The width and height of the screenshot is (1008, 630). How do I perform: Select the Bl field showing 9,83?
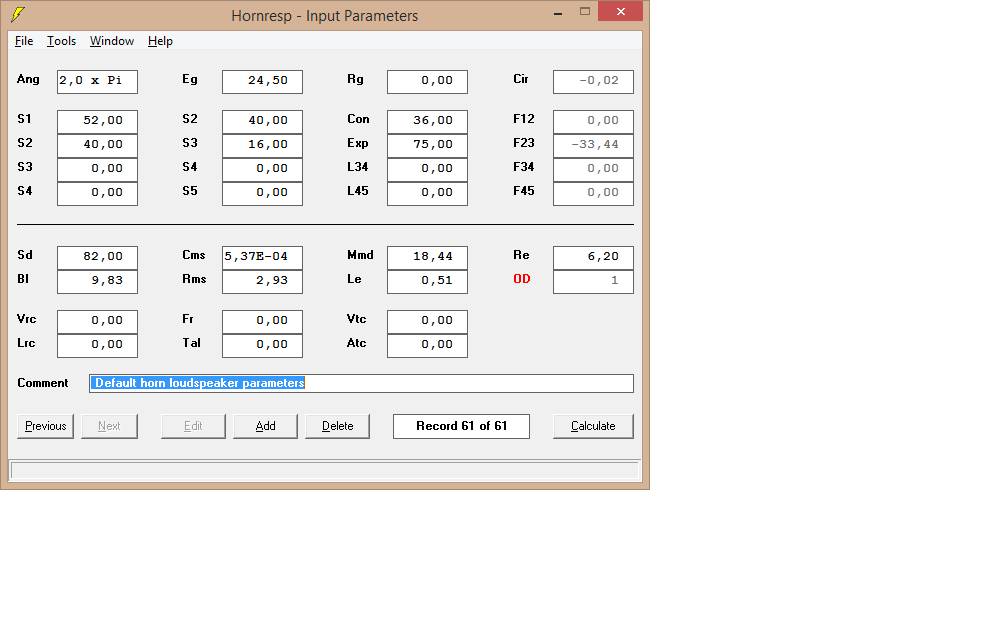pyautogui.click(x=97, y=282)
